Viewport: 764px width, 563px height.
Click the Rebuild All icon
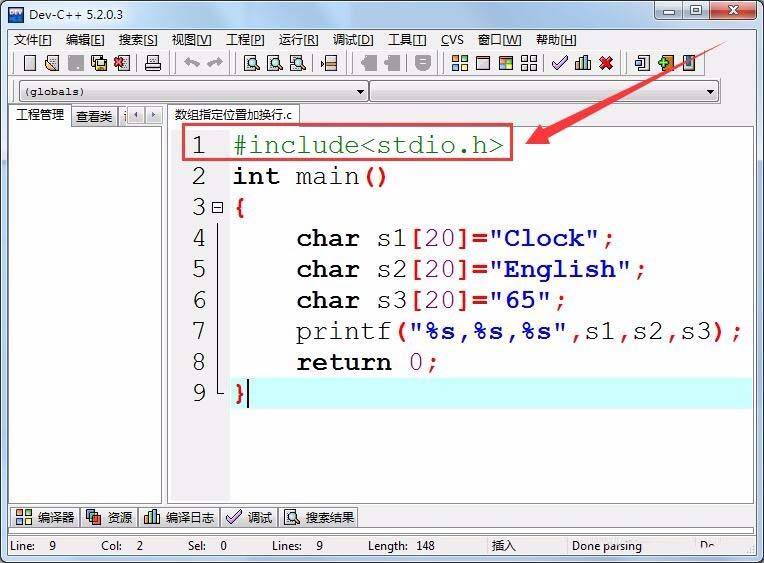(x=529, y=63)
